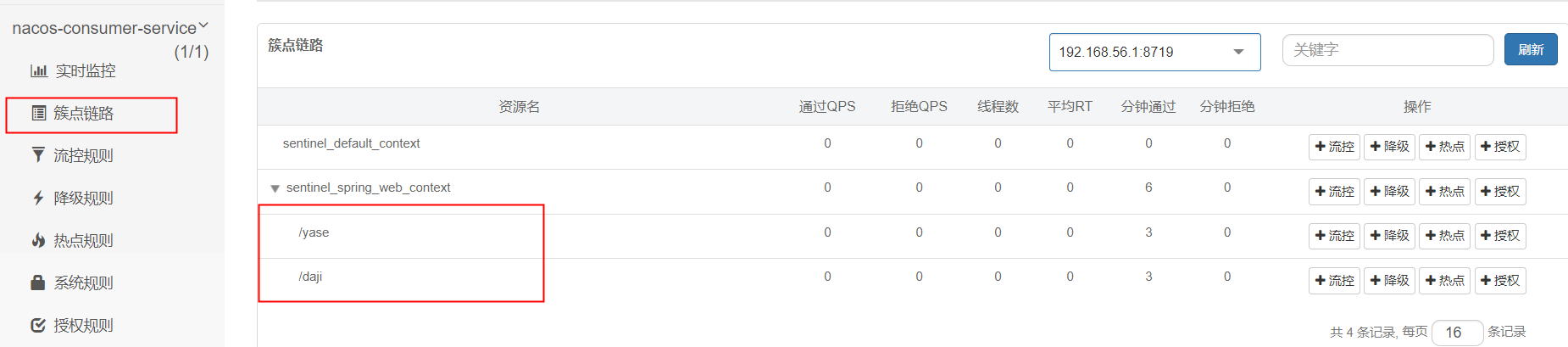Click the 关键字 search input field
Viewport: 1568px width, 347px height.
pos(1387,50)
